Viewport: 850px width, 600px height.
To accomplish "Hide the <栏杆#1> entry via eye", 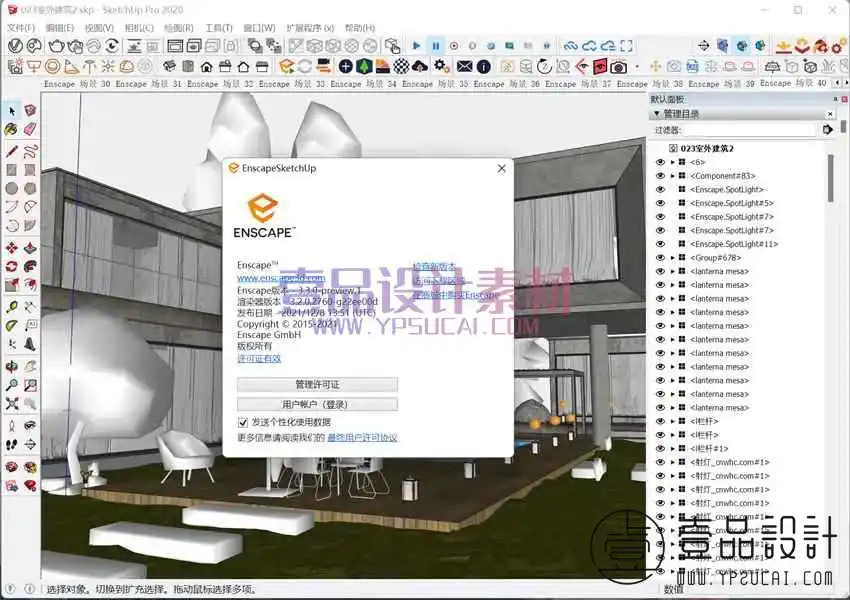I will pyautogui.click(x=660, y=448).
